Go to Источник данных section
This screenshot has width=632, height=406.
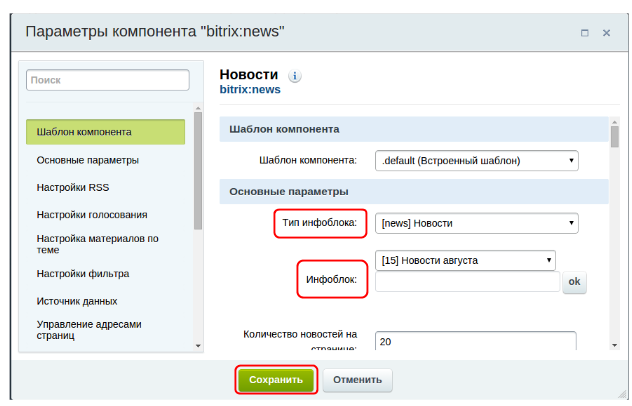coord(77,301)
